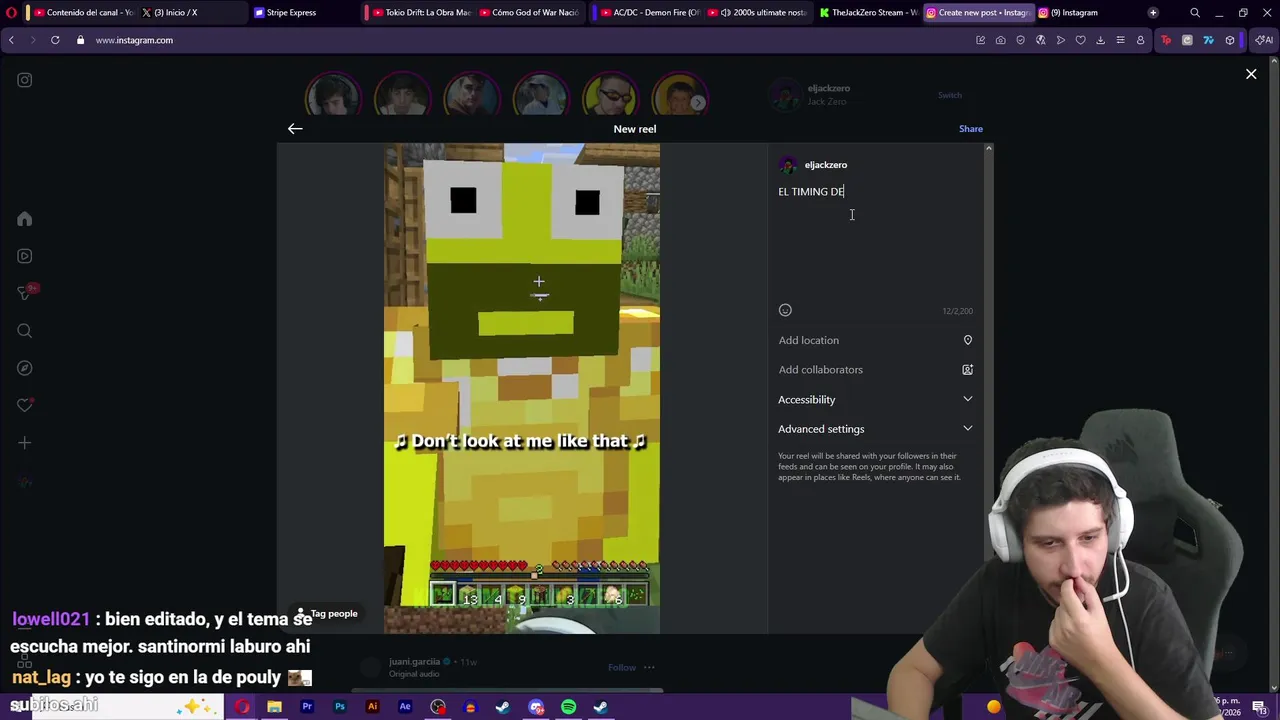The image size is (1280, 720).
Task: Reload the Instagram page
Action: coord(55,40)
